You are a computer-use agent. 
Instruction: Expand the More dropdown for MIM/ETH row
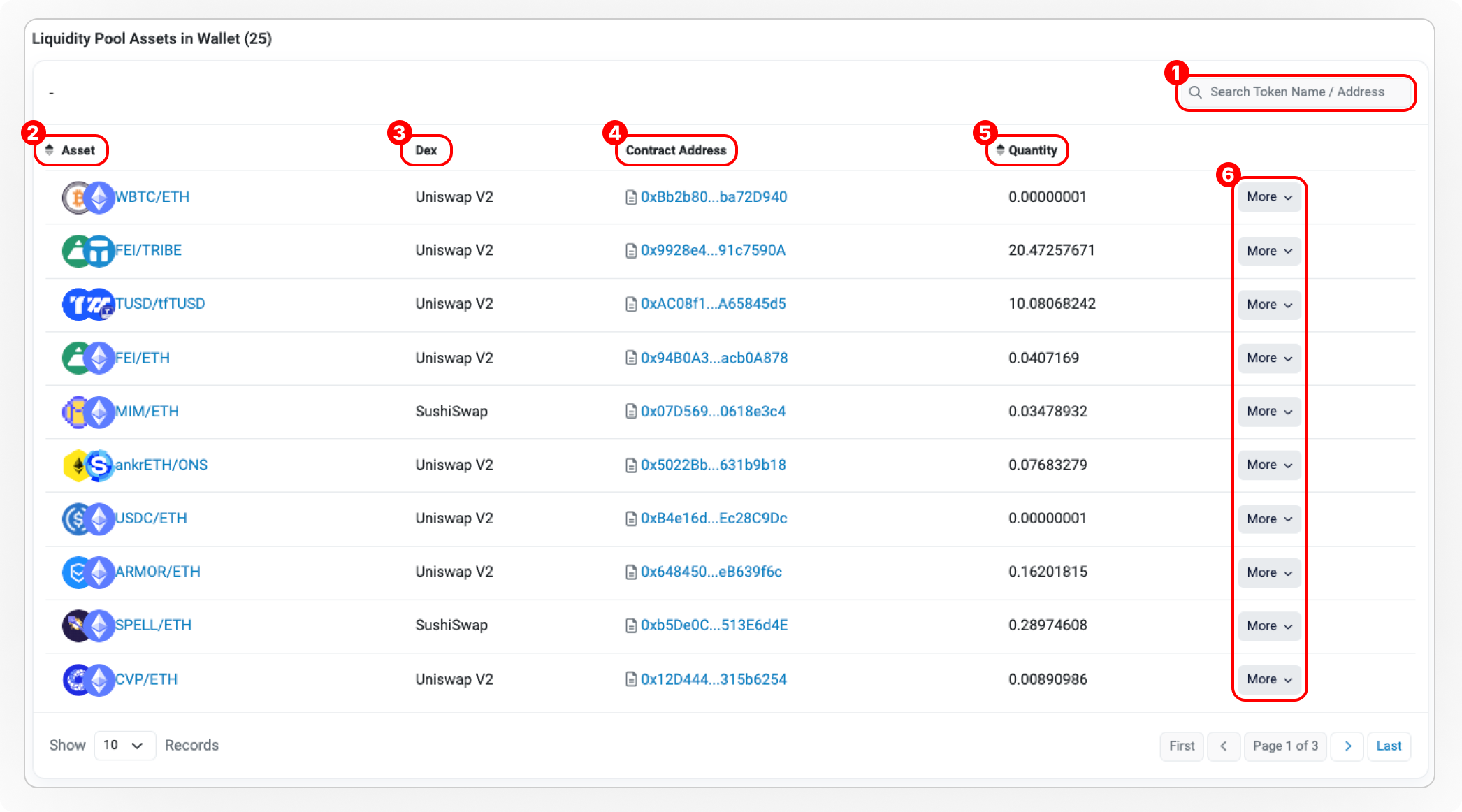[1269, 412]
